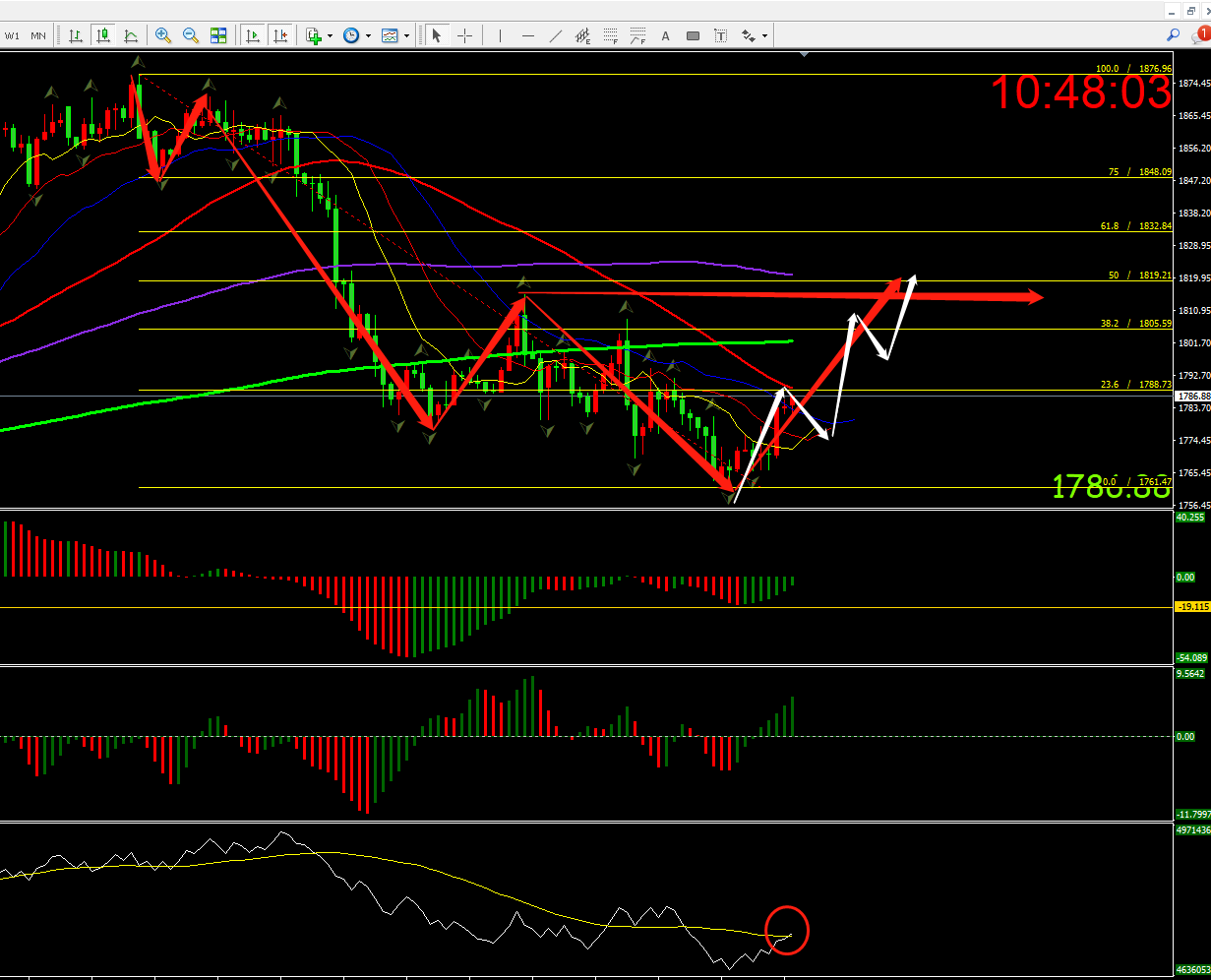Viewport: 1211px width, 980px height.
Task: Select the Draw Trendline tool
Action: click(x=556, y=35)
